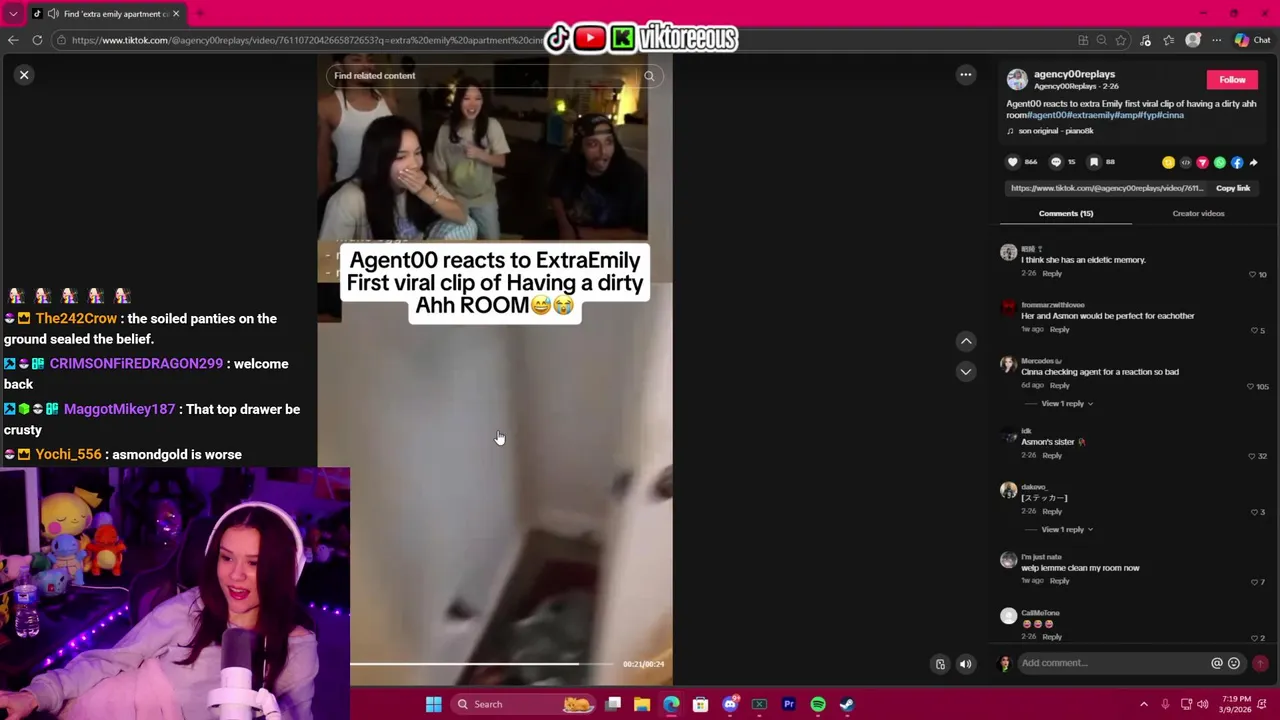Open Steam from the taskbar
Viewport: 1280px width, 720px height.
(x=847, y=704)
